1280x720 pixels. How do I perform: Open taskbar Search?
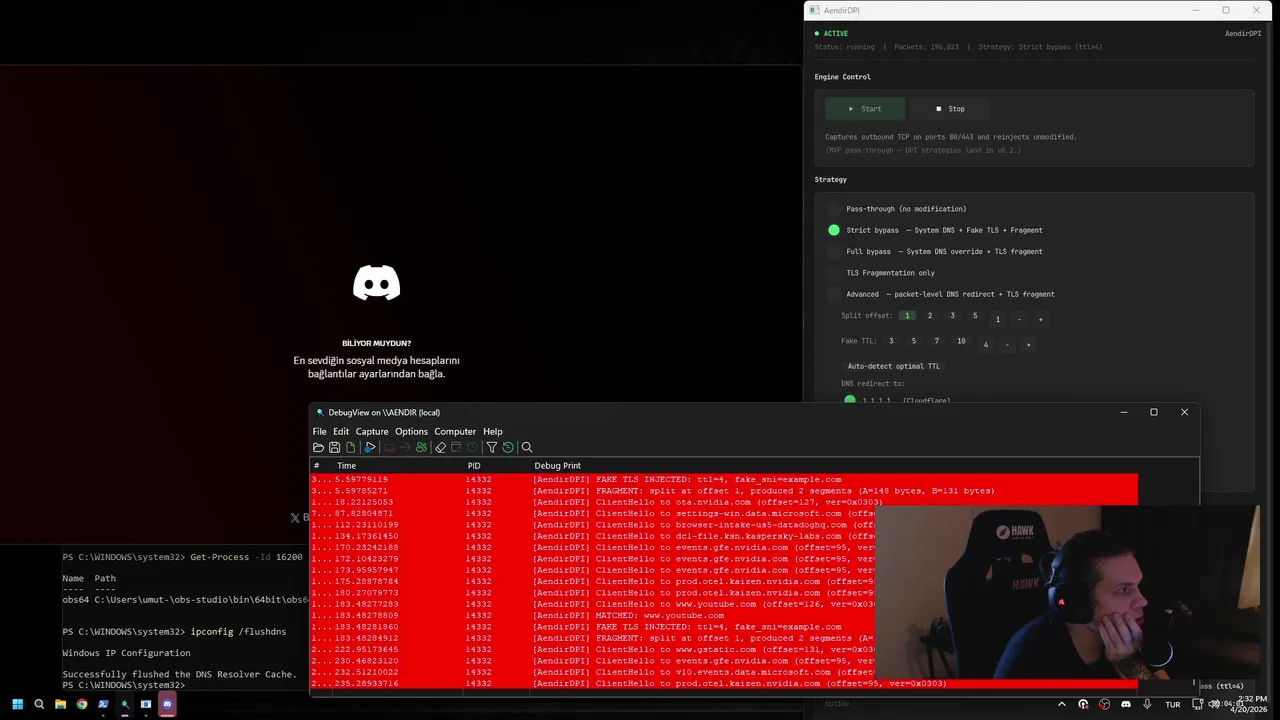(x=39, y=704)
